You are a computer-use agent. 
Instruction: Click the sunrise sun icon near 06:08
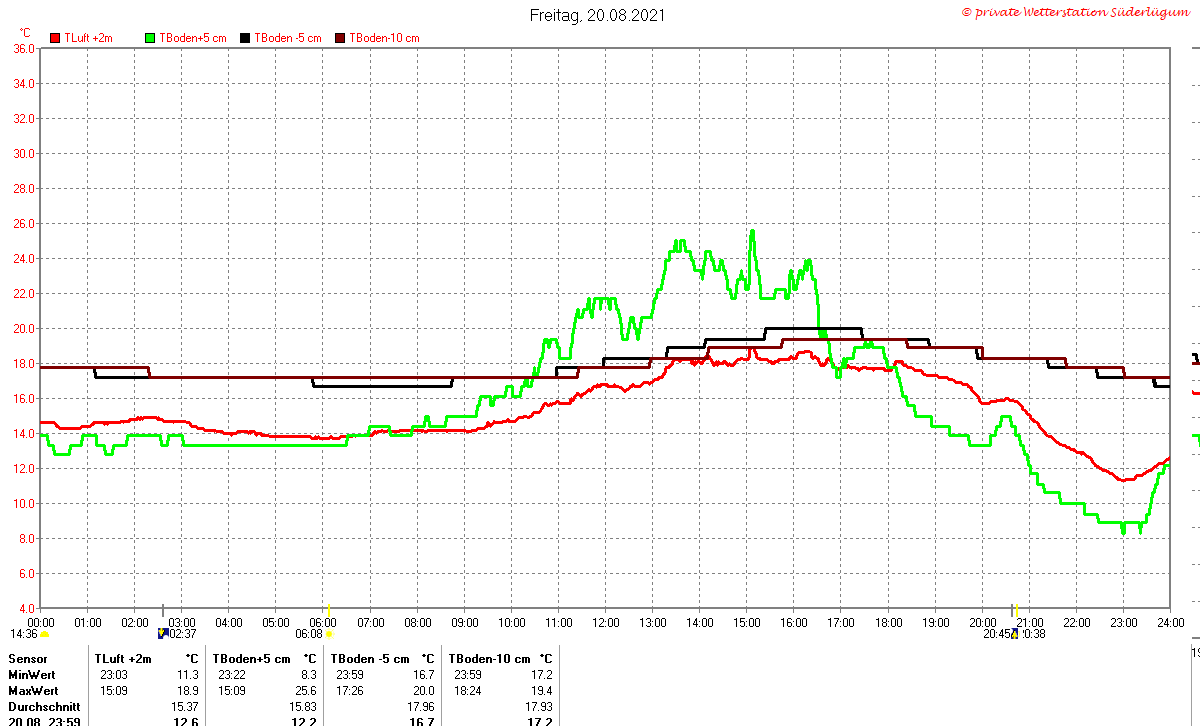pyautogui.click(x=329, y=634)
